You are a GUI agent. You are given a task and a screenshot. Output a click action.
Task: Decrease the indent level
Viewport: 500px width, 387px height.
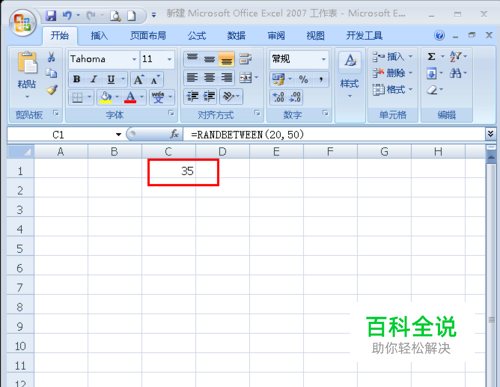pyautogui.click(x=192, y=97)
